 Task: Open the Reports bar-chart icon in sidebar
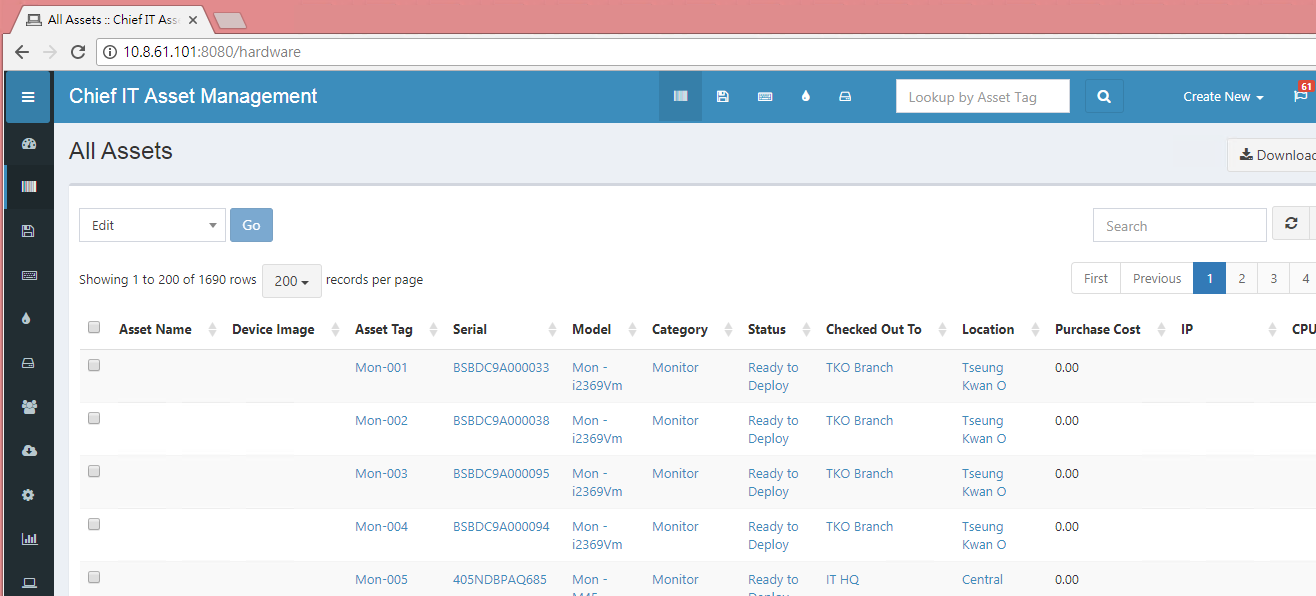(27, 538)
